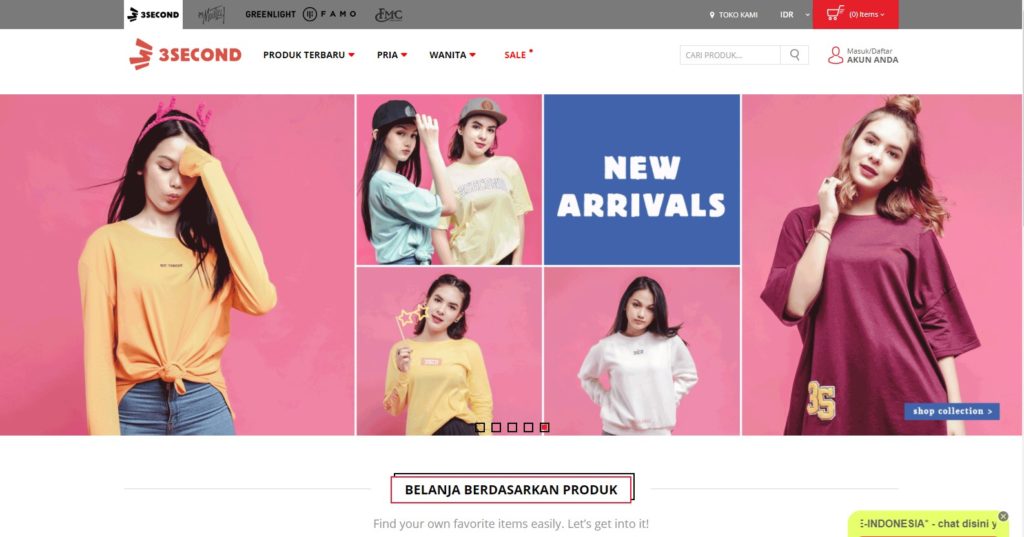Click the Toko Kami location pin
The height and width of the screenshot is (537, 1024).
[712, 14]
